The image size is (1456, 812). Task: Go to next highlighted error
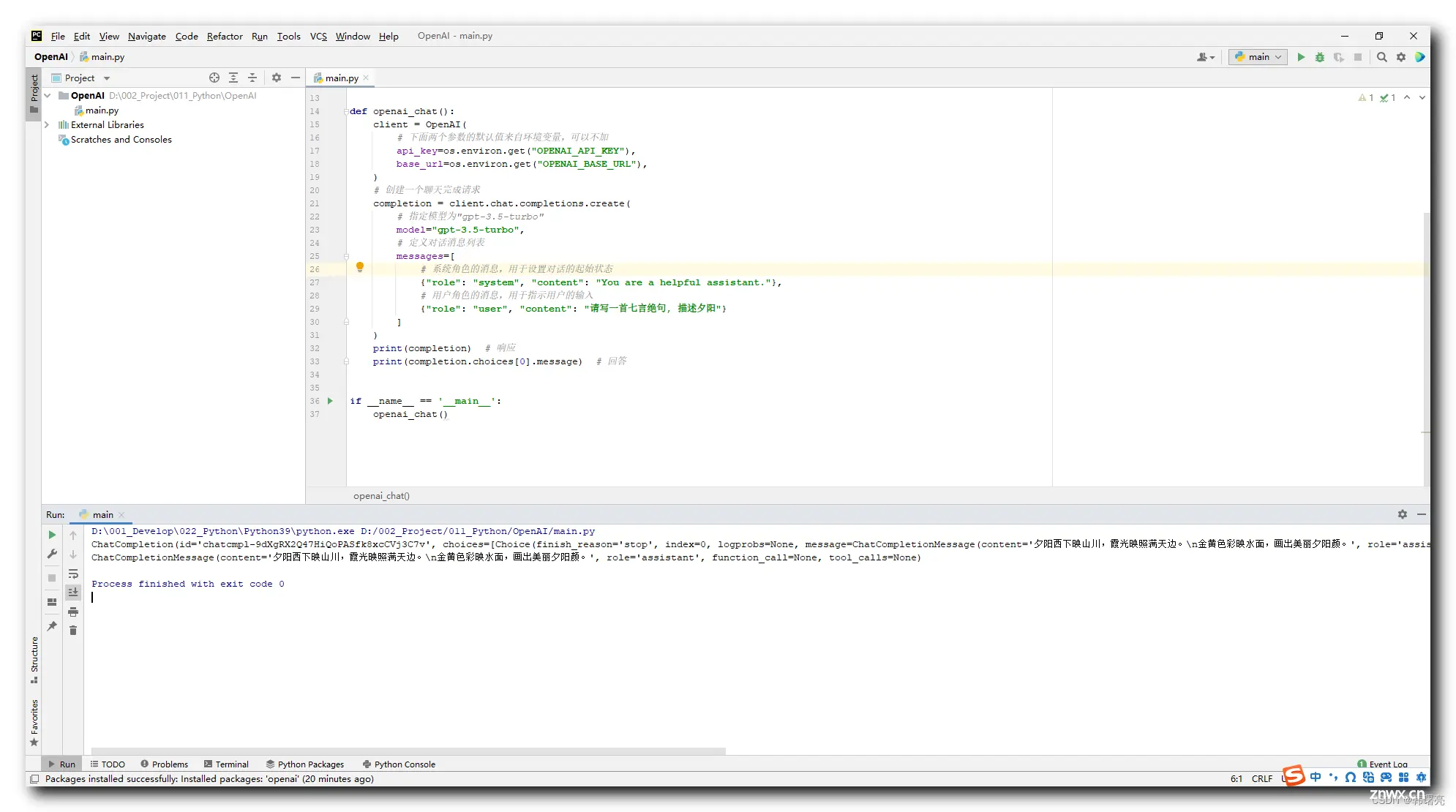(x=1422, y=97)
